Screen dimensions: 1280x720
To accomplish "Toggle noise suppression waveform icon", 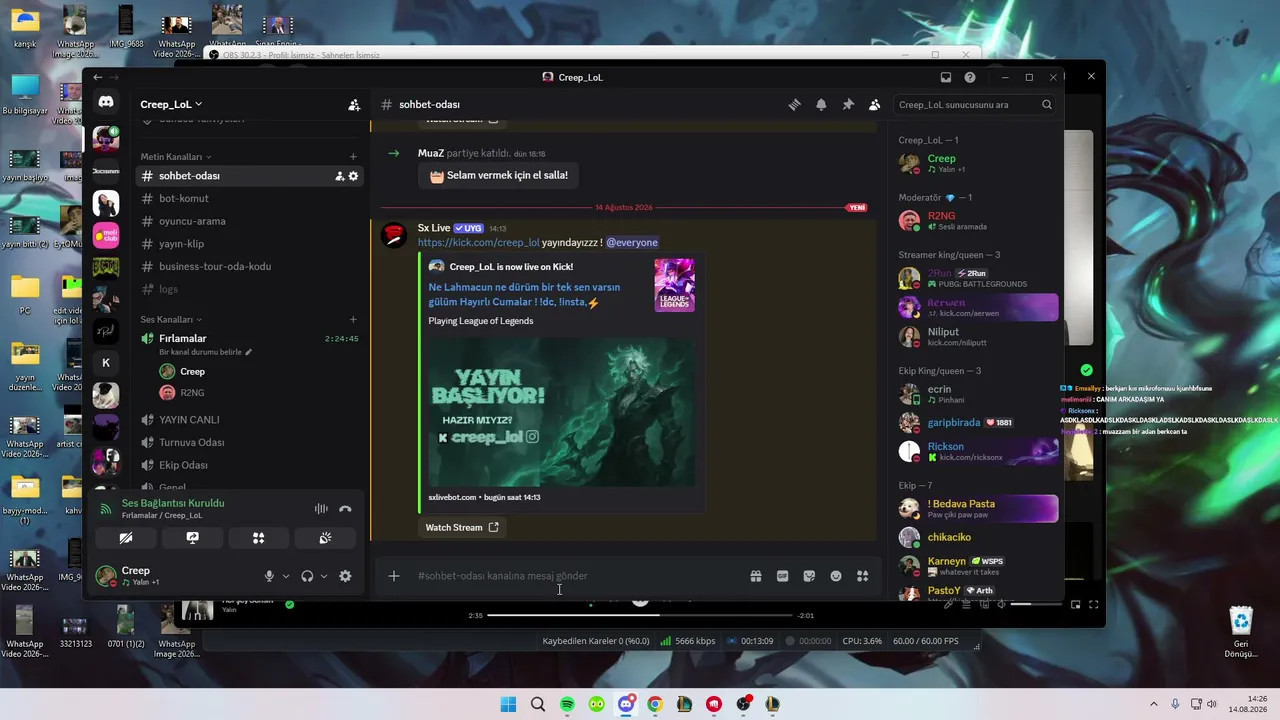I will (x=321, y=509).
